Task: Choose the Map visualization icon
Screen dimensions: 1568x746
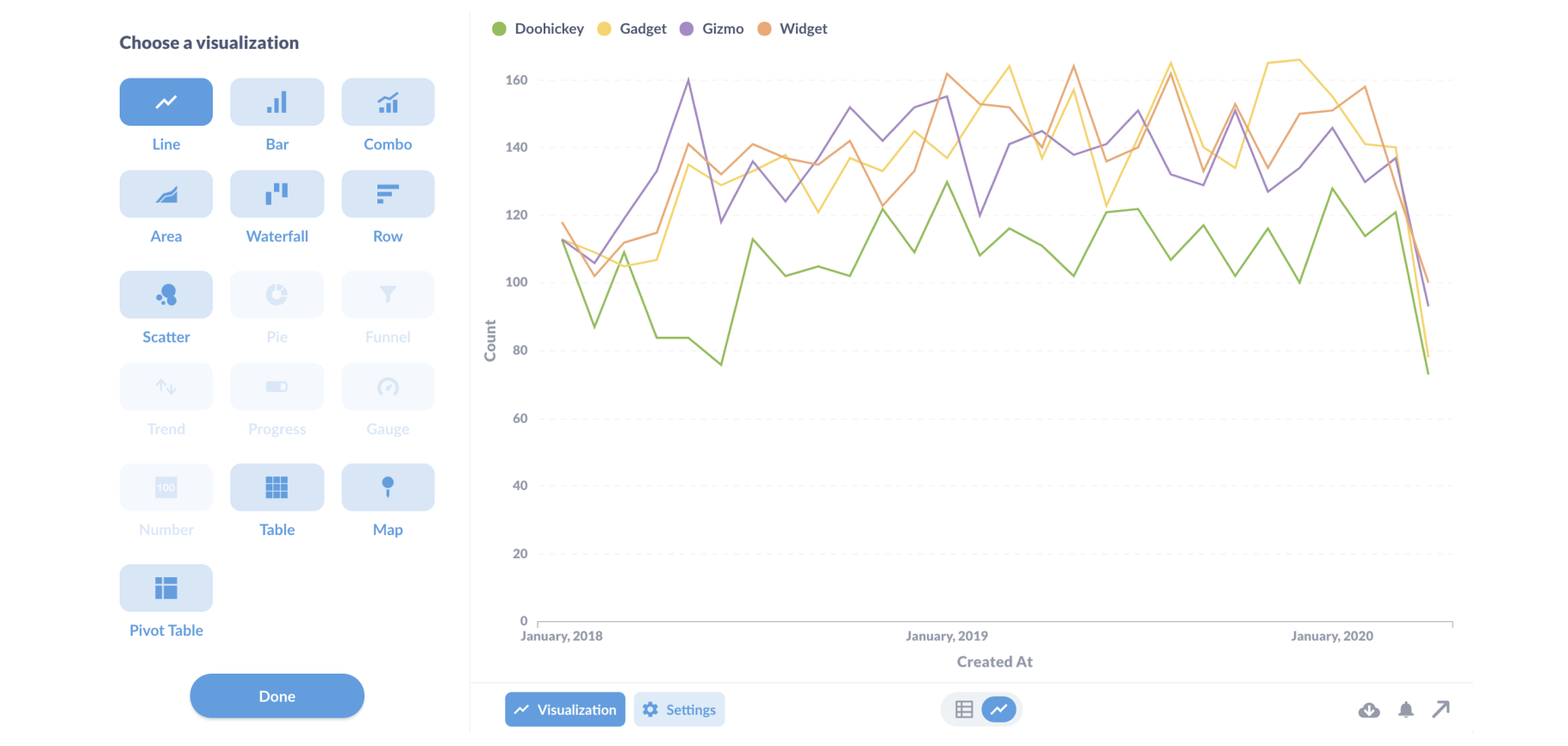Action: [x=388, y=488]
